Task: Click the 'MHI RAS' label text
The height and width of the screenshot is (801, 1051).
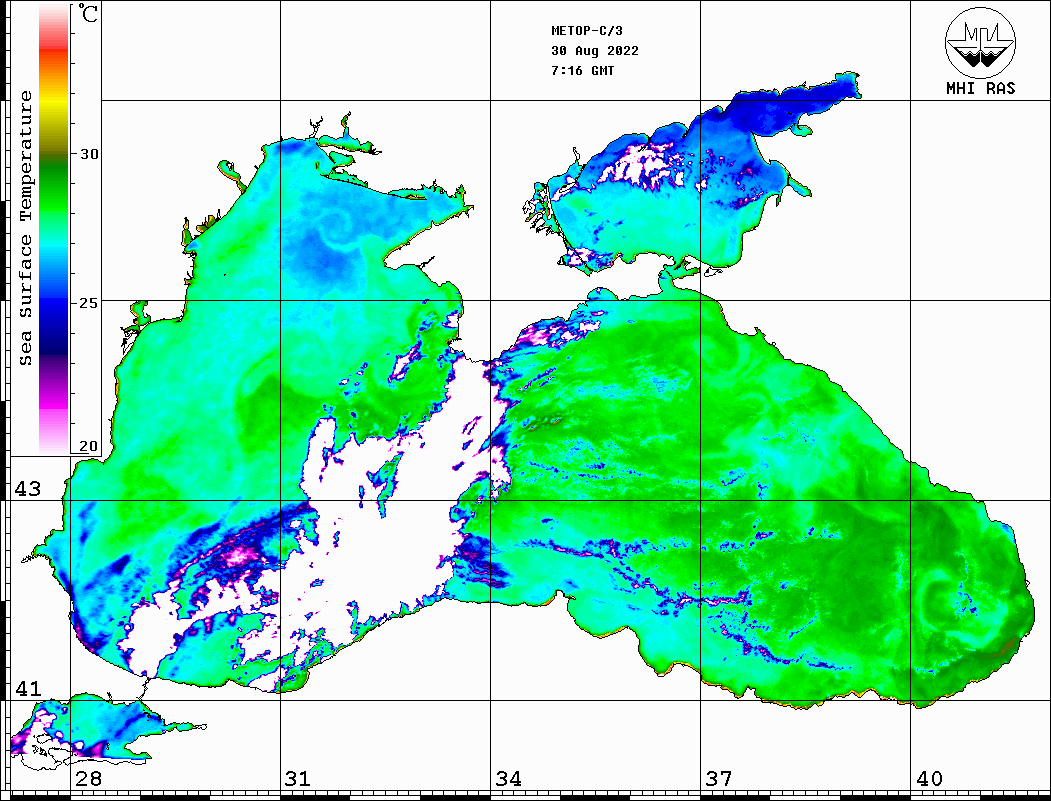Action: point(980,88)
